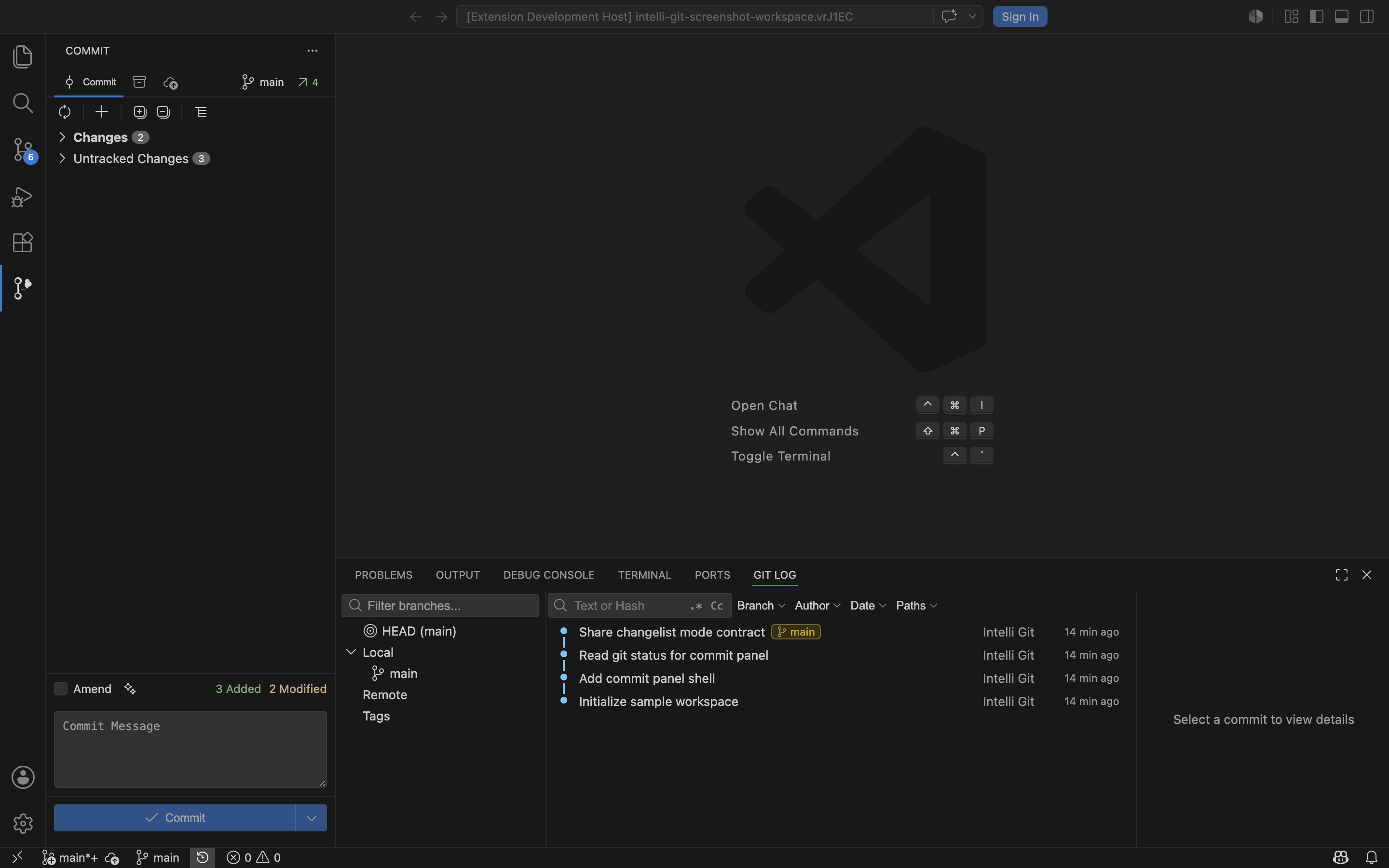Open the Commit button dropdown arrow

point(311,817)
